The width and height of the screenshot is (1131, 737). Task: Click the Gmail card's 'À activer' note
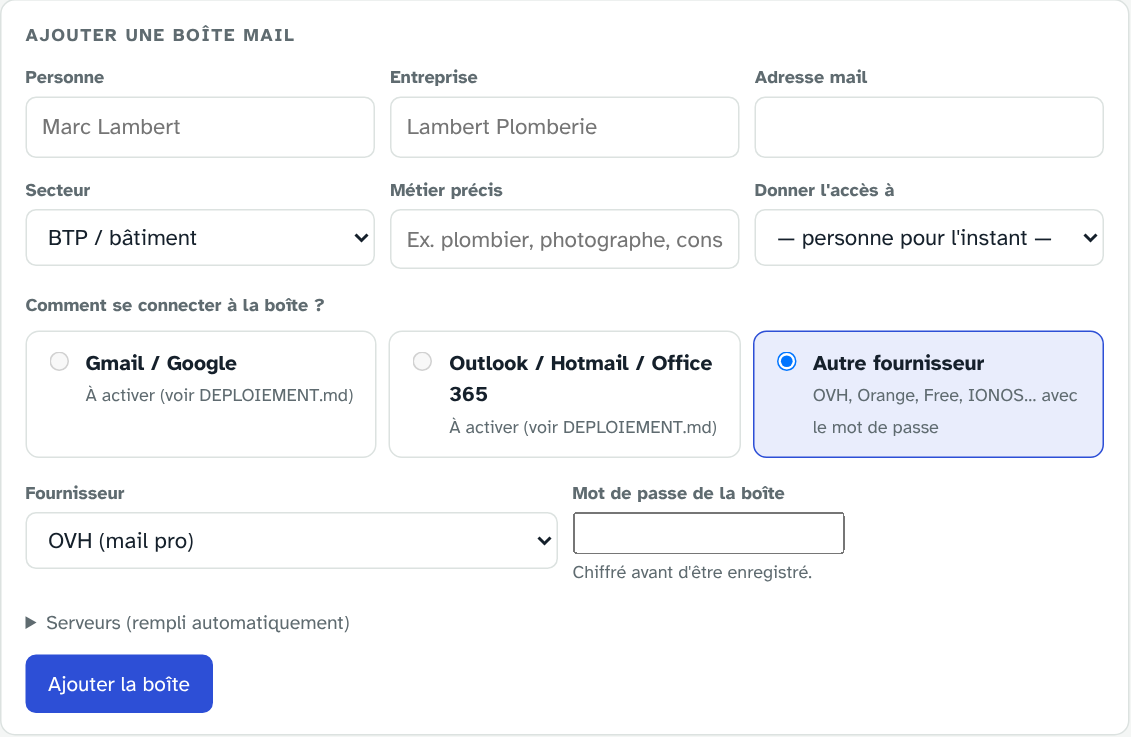219,395
